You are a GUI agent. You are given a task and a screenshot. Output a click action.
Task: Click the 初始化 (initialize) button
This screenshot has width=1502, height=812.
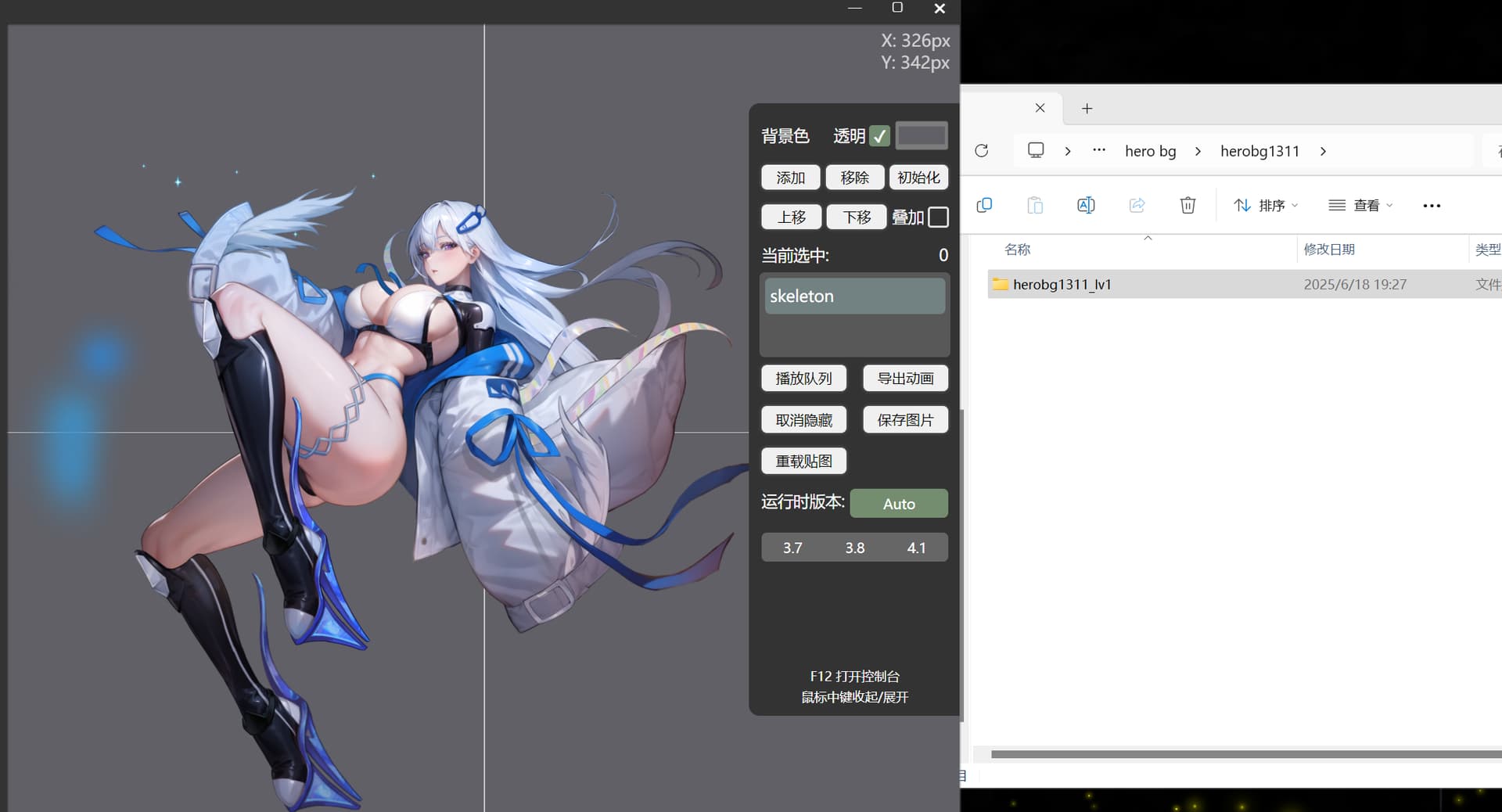click(918, 178)
